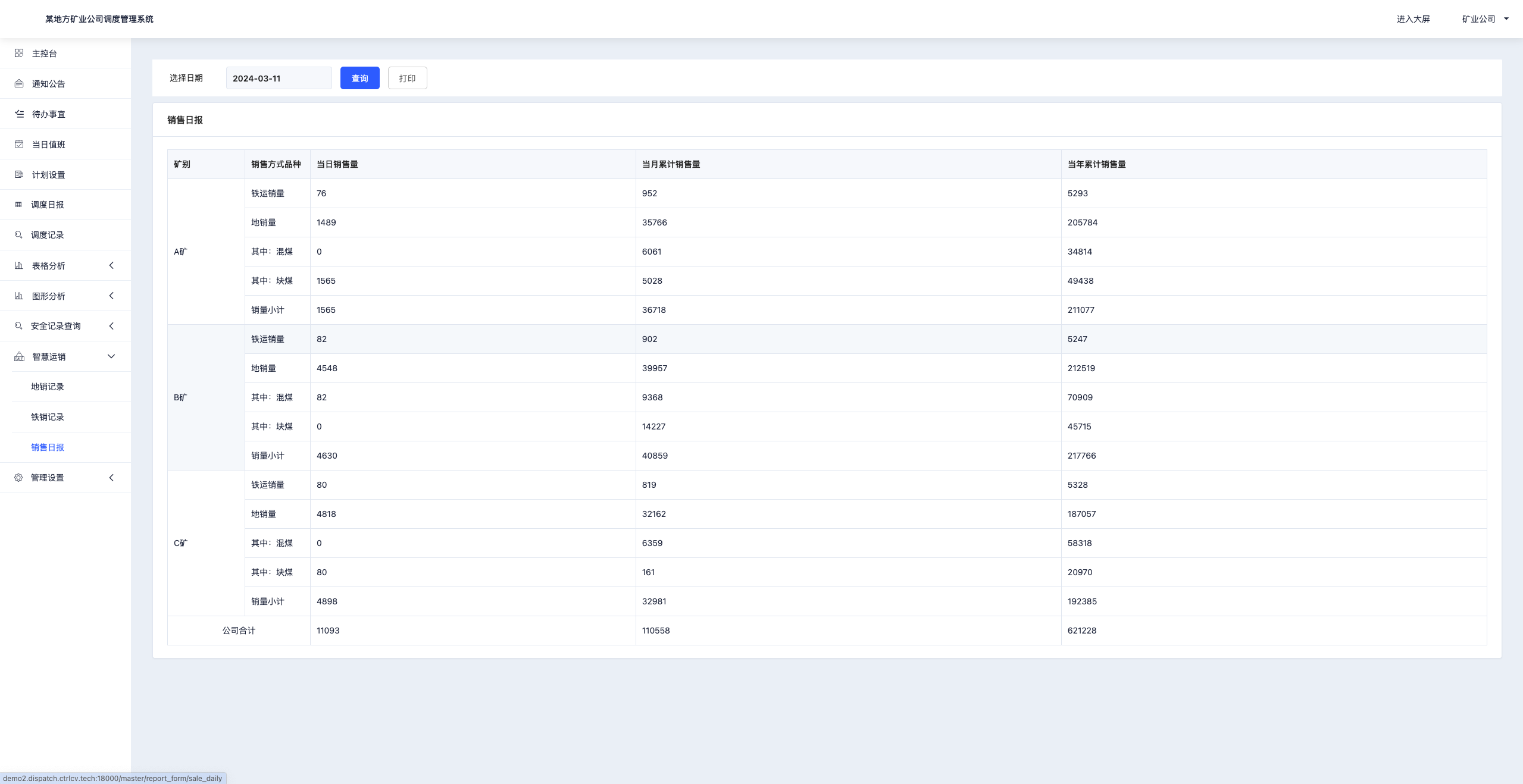Click the 调度记录 search icon
This screenshot has width=1523, height=784.
[18, 235]
